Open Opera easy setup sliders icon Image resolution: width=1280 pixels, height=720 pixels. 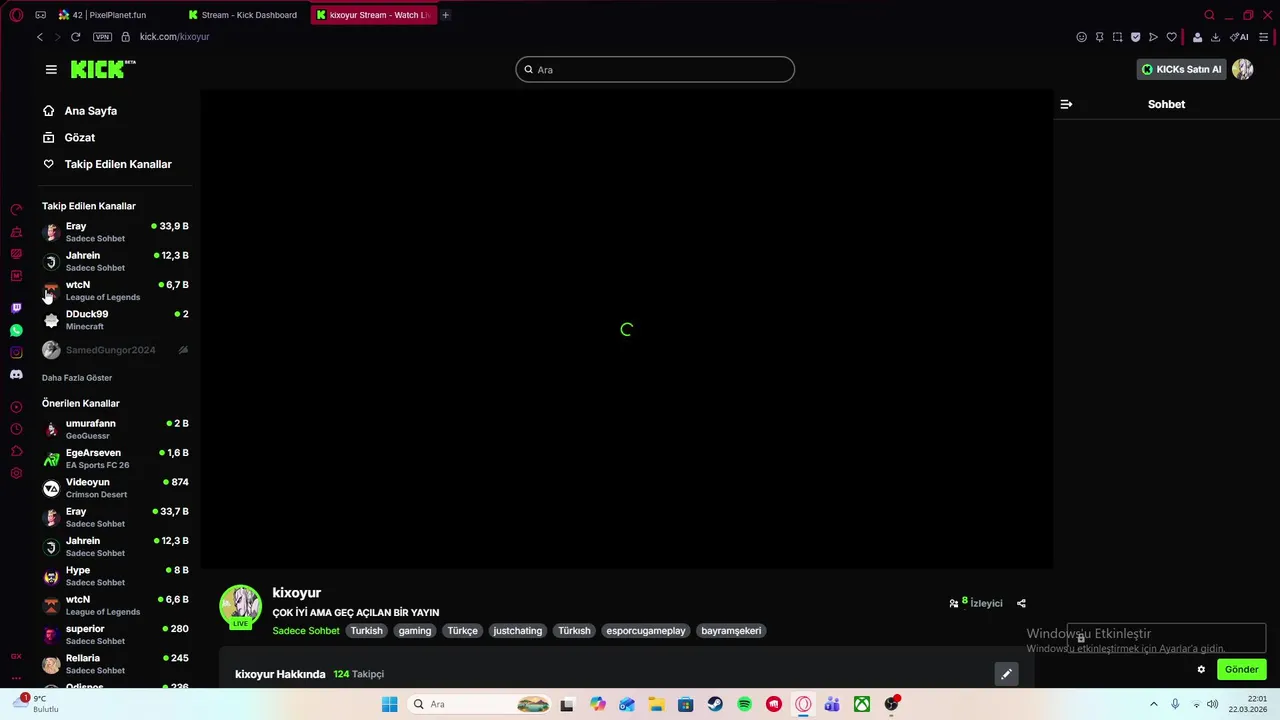[x=1264, y=37]
